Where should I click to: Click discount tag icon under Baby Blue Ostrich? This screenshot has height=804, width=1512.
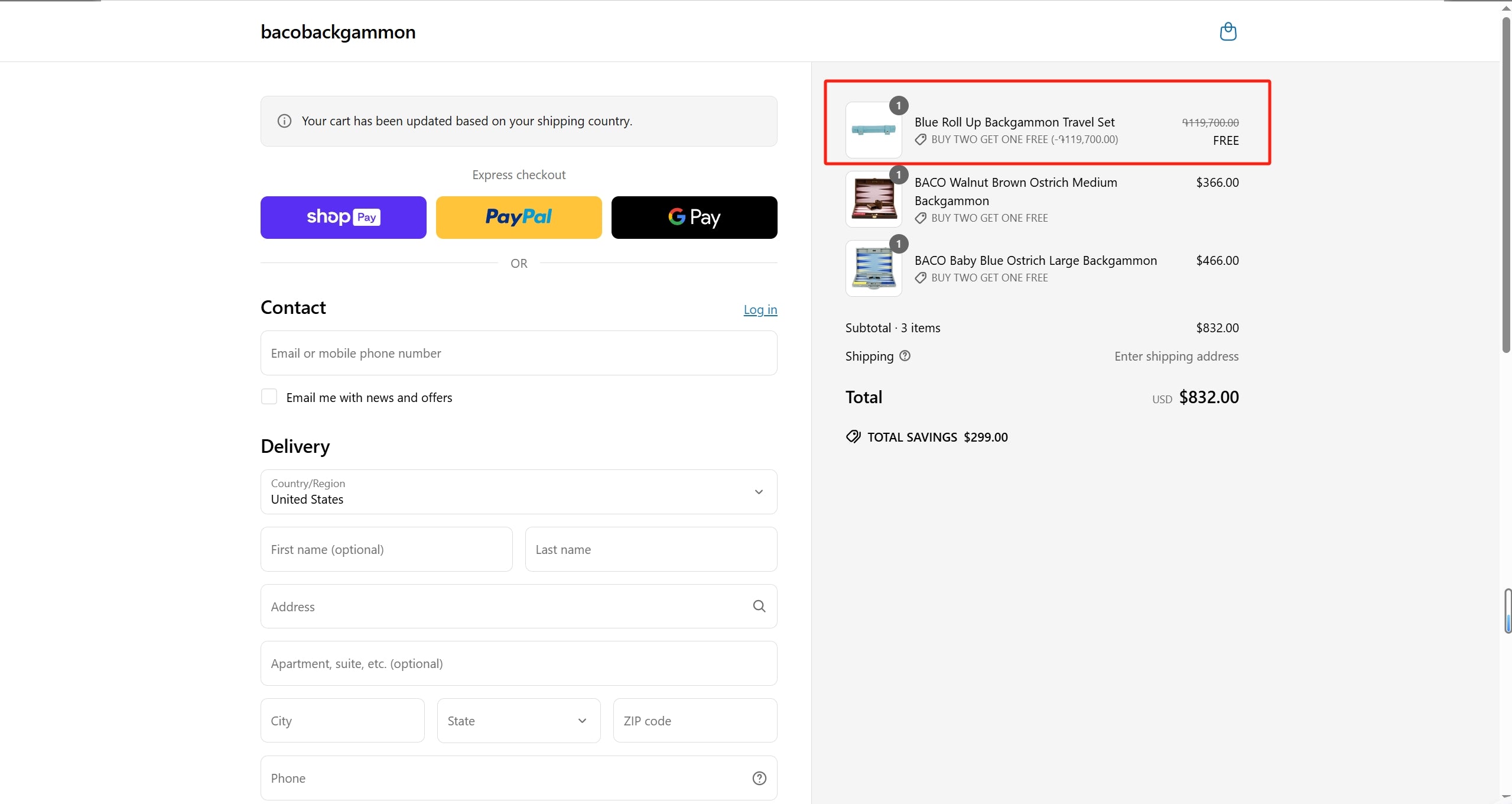[x=921, y=278]
